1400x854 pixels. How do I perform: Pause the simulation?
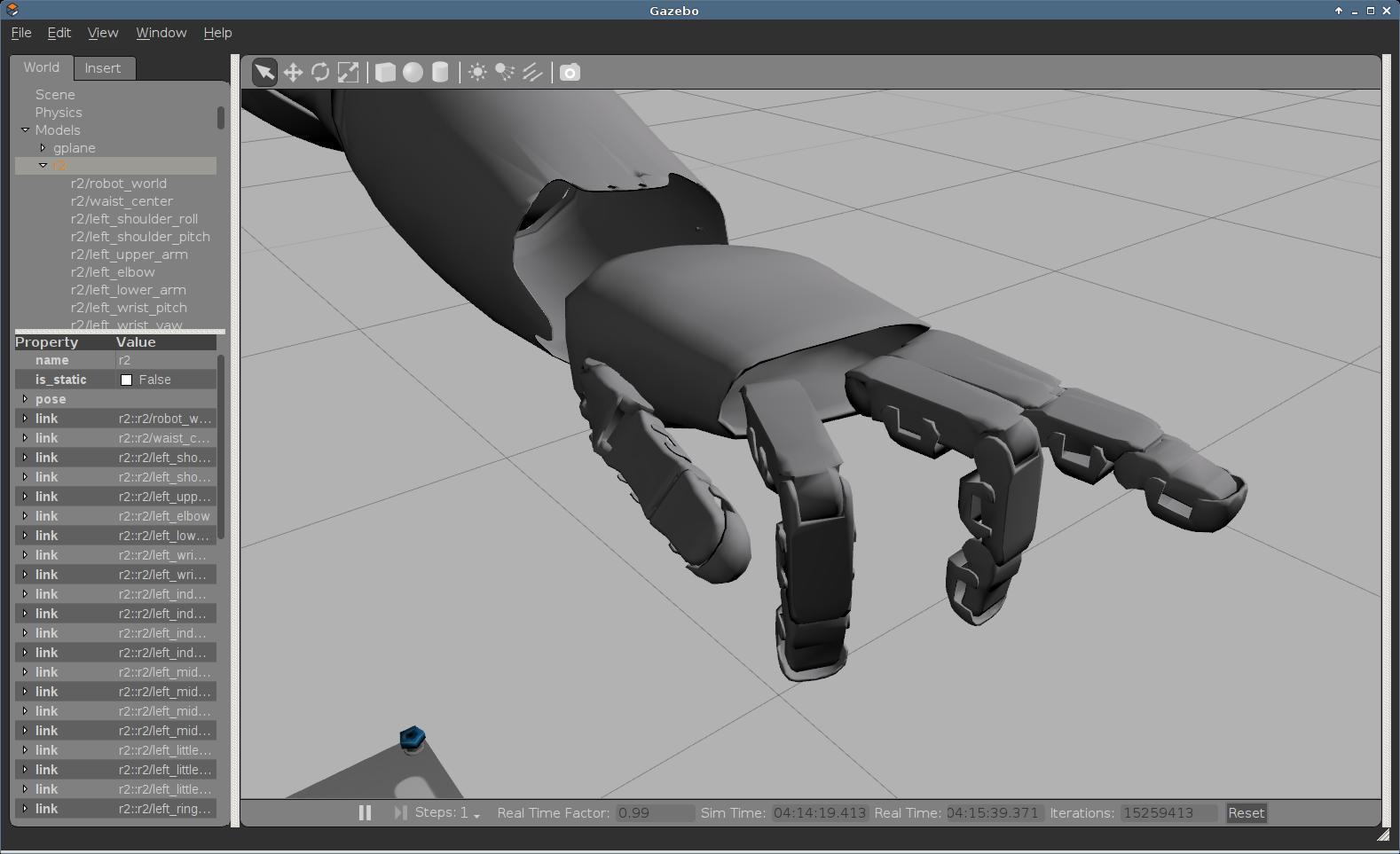365,812
